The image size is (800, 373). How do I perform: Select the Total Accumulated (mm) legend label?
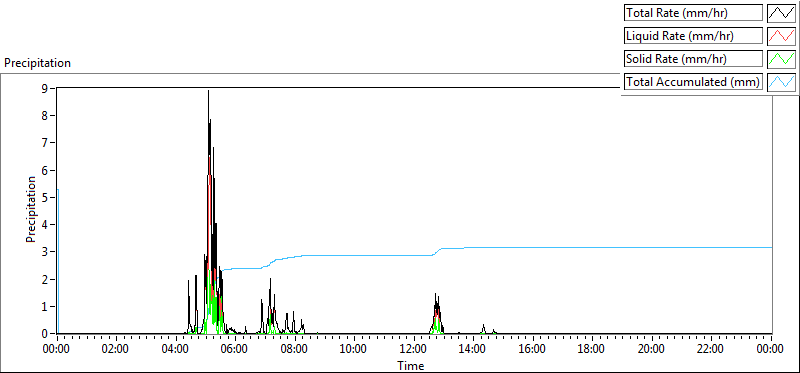coord(693,82)
